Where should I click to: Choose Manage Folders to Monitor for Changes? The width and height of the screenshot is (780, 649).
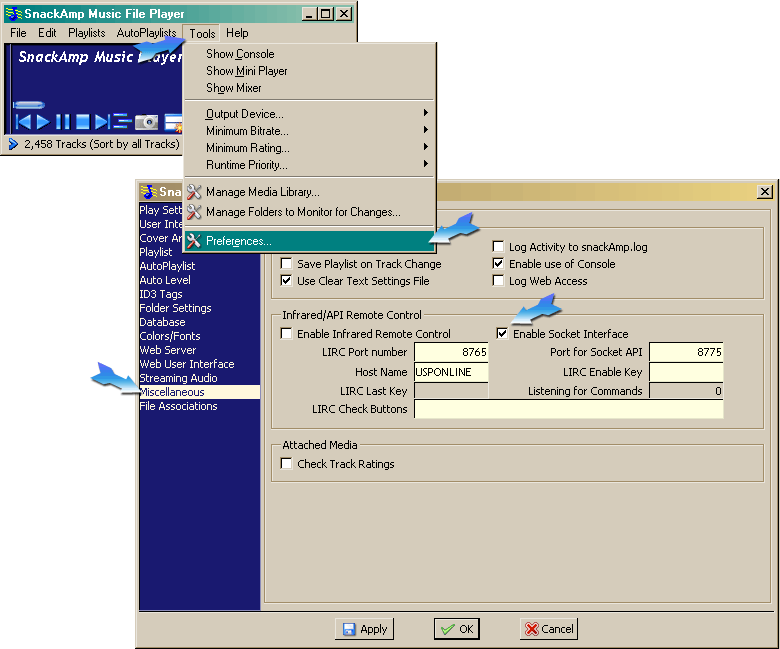pos(309,212)
